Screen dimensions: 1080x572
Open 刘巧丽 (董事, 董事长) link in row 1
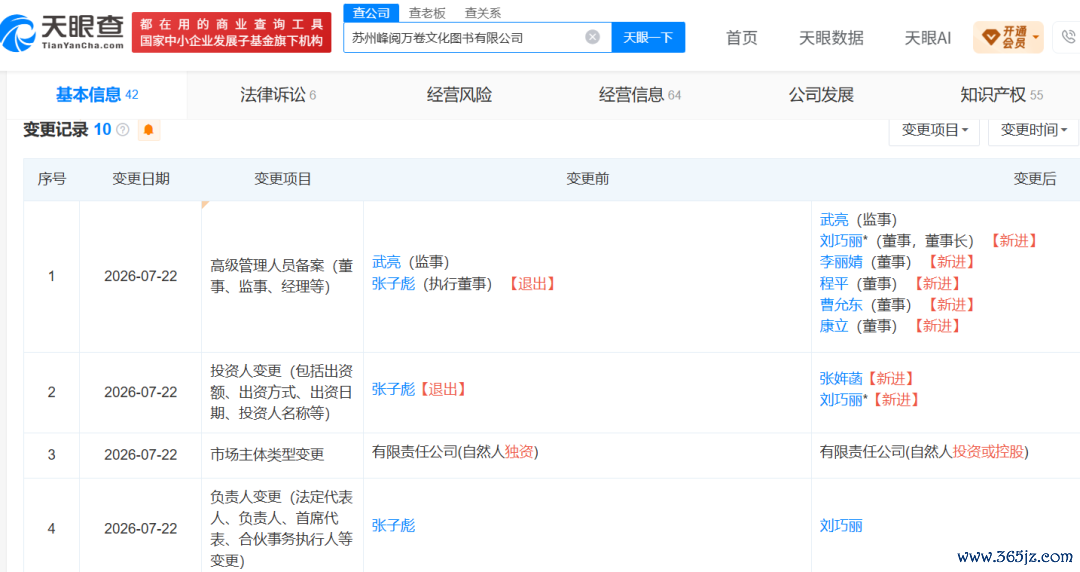point(841,241)
